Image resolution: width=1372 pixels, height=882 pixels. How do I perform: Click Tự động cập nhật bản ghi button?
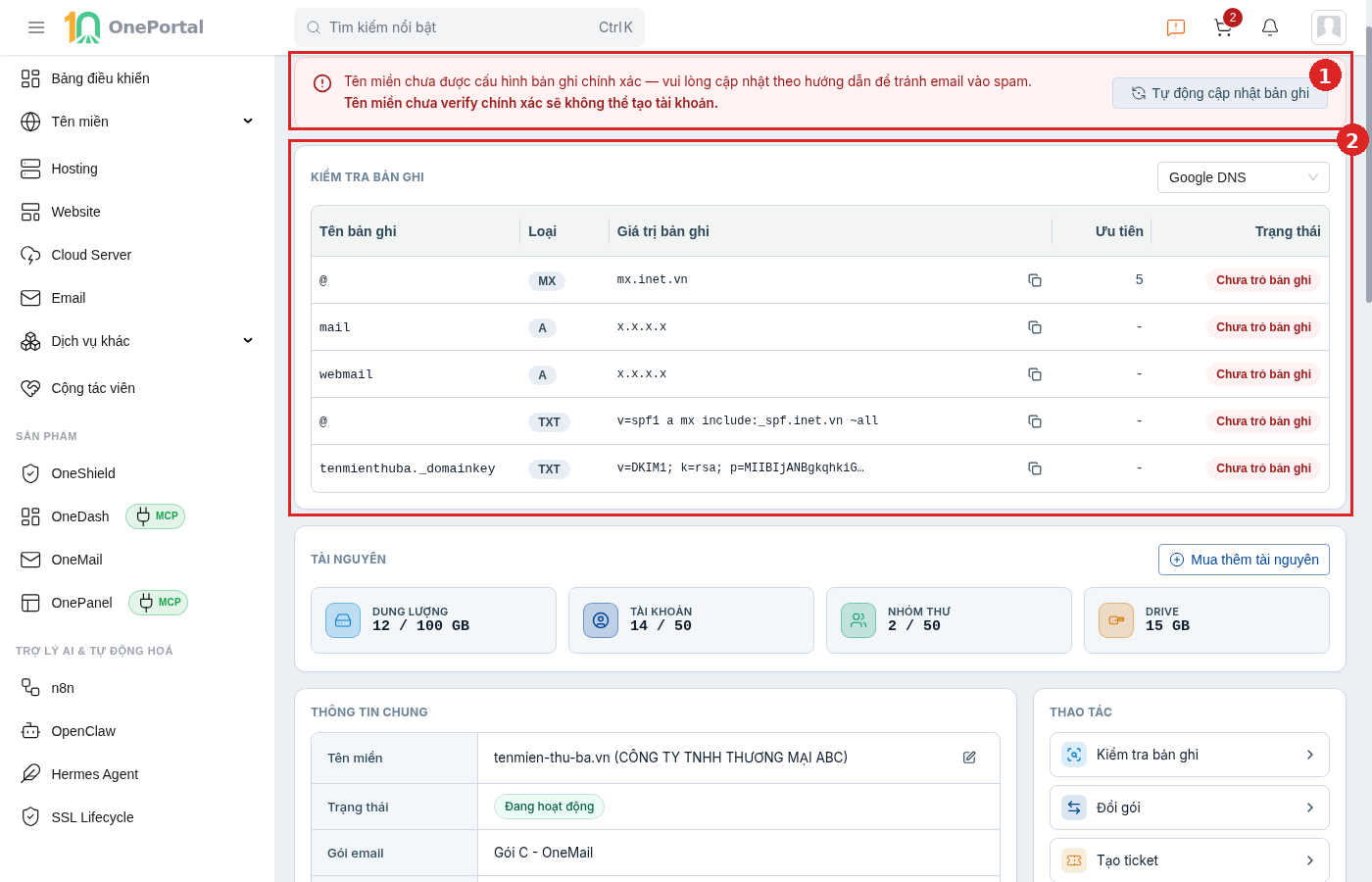coord(1220,93)
